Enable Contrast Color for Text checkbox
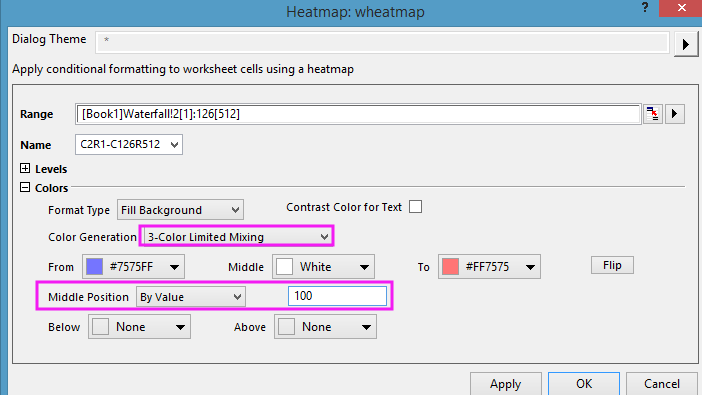The image size is (702, 395). pyautogui.click(x=415, y=207)
